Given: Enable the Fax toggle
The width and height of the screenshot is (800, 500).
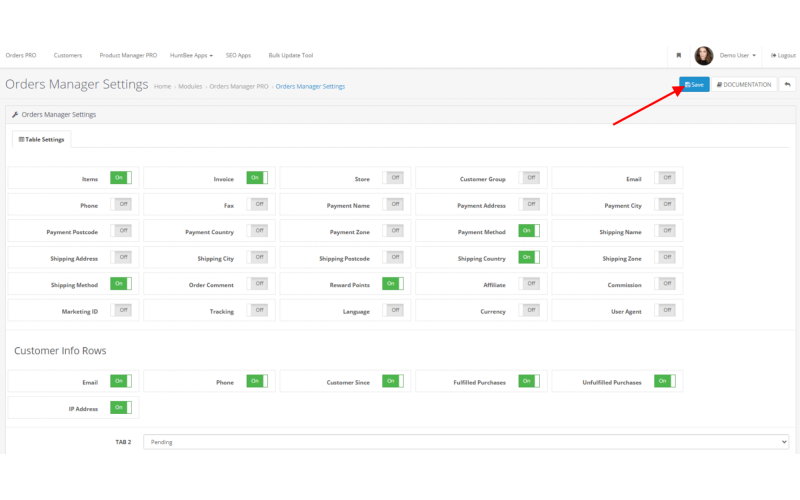Looking at the screenshot, I should point(257,204).
